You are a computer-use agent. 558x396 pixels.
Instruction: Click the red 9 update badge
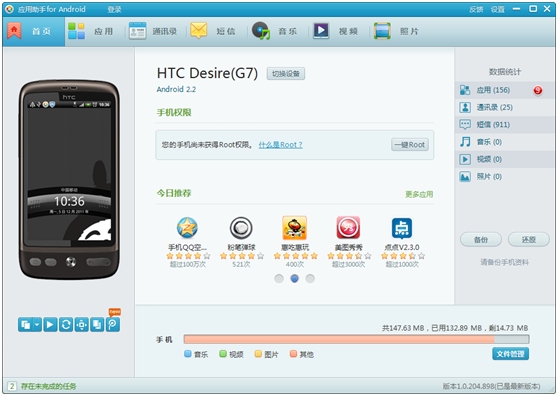(x=538, y=90)
